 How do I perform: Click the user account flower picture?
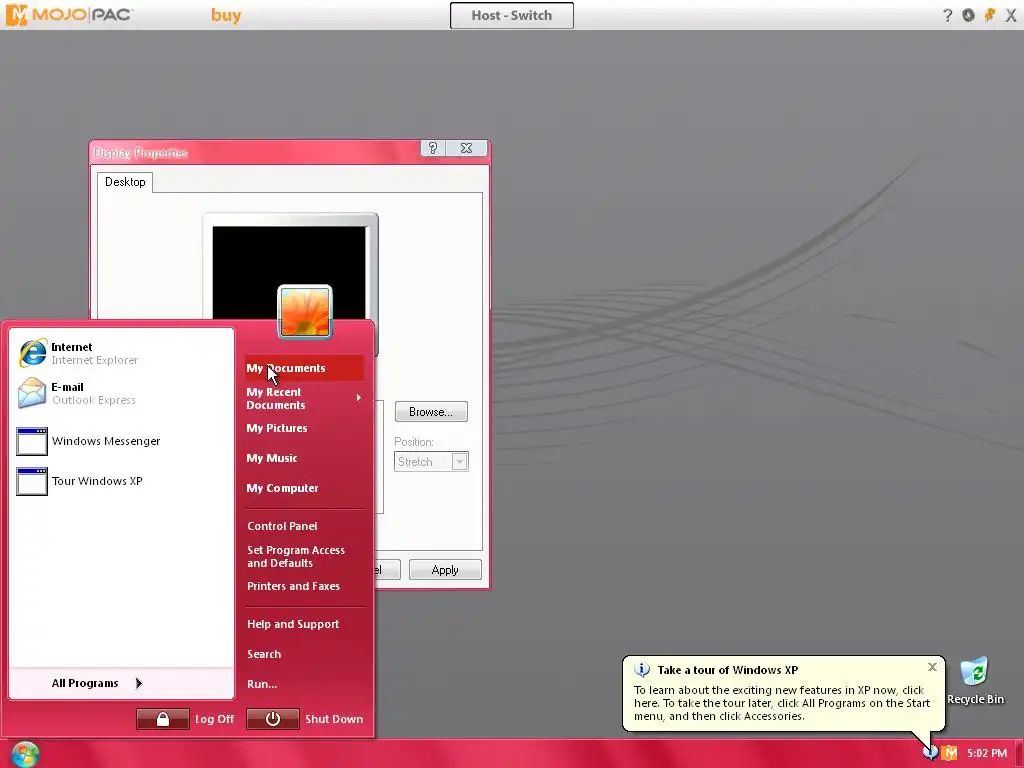[x=305, y=312]
